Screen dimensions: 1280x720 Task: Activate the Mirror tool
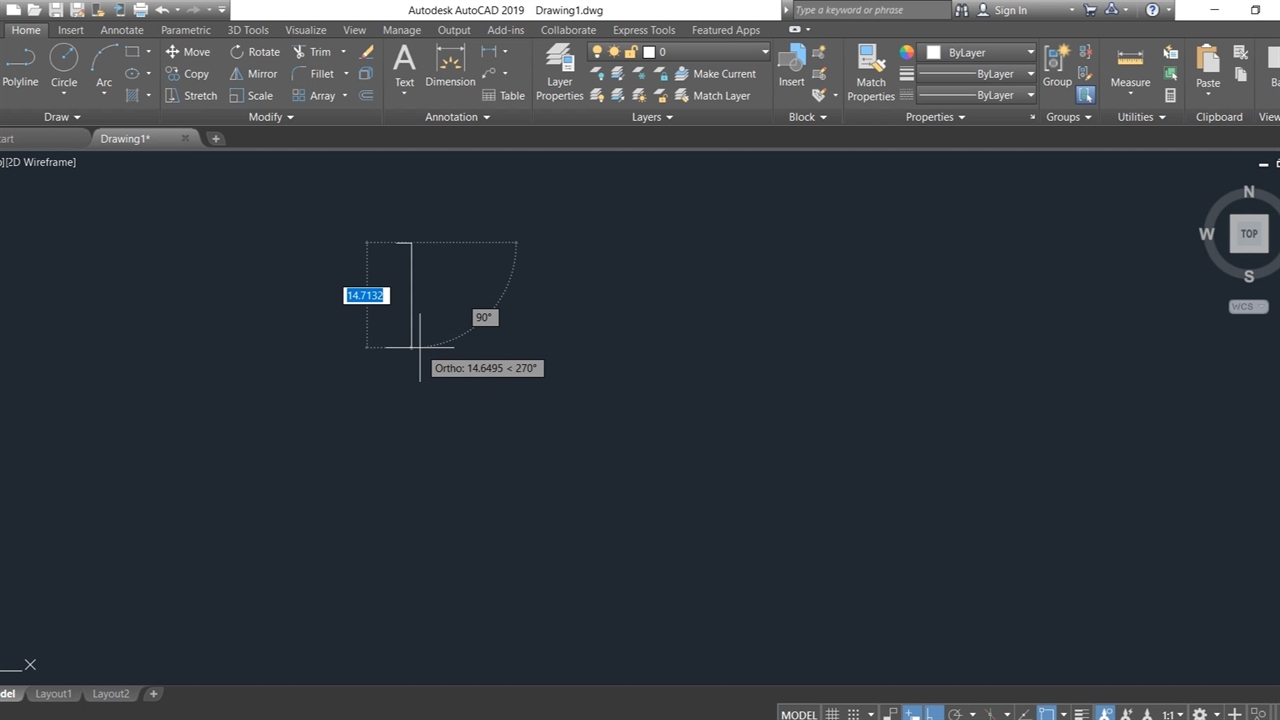(253, 74)
